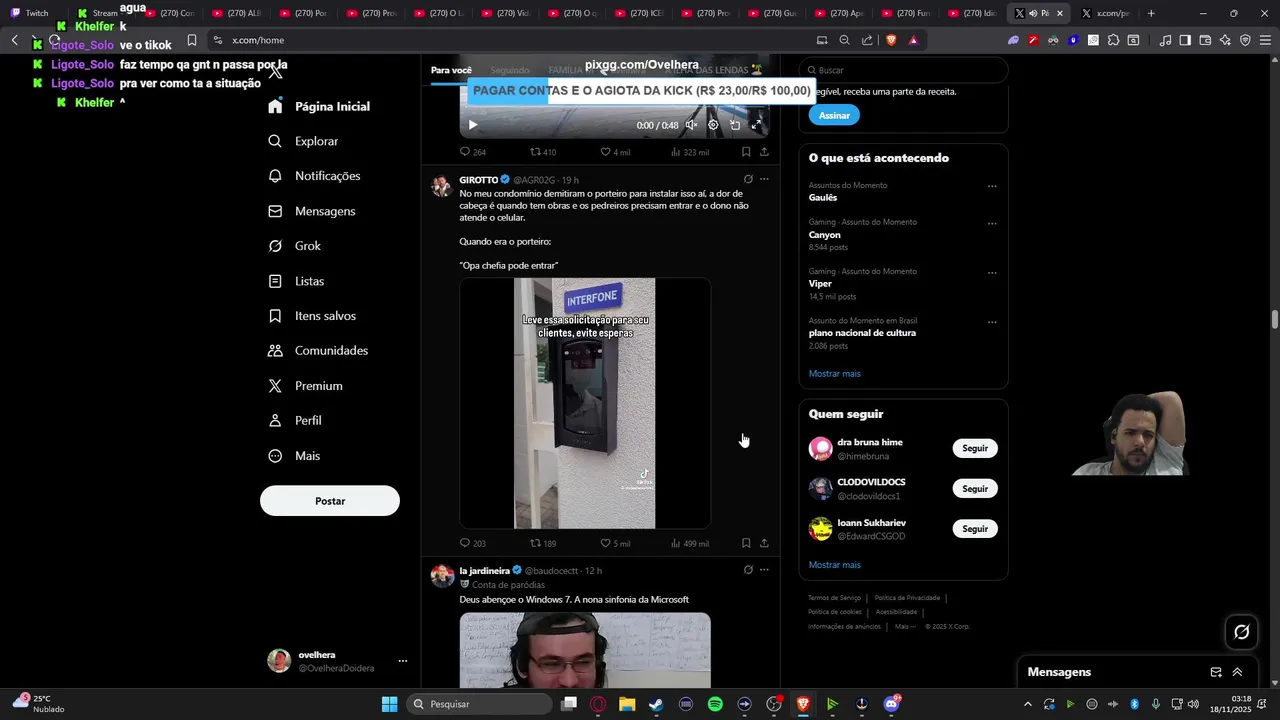The height and width of the screenshot is (720, 1280).
Task: Open more options on la jardineira post
Action: [x=764, y=570]
